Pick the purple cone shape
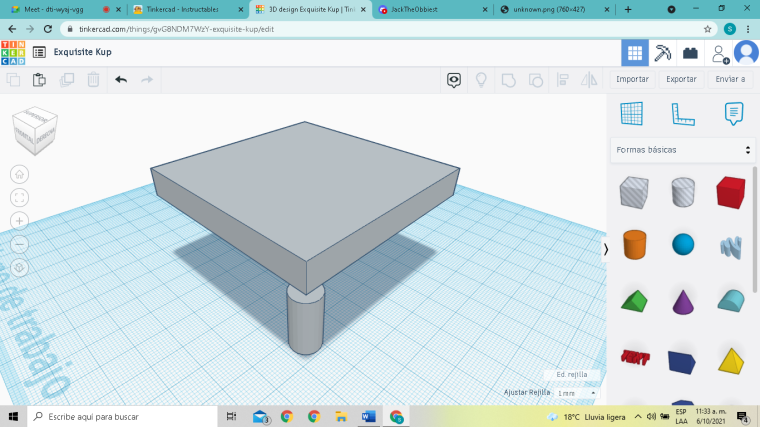Viewport: 760px width, 427px height. click(x=683, y=302)
